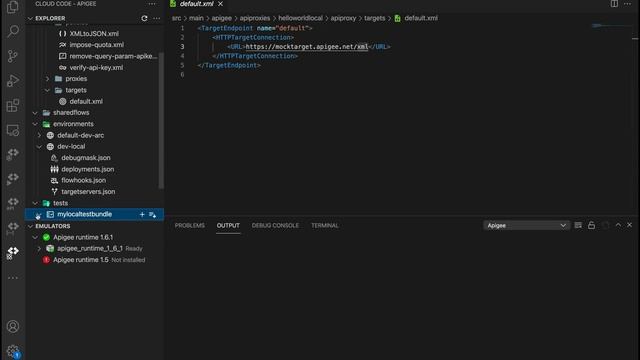Split the editor to the right
This screenshot has width=640, height=360.
tap(614, 4)
